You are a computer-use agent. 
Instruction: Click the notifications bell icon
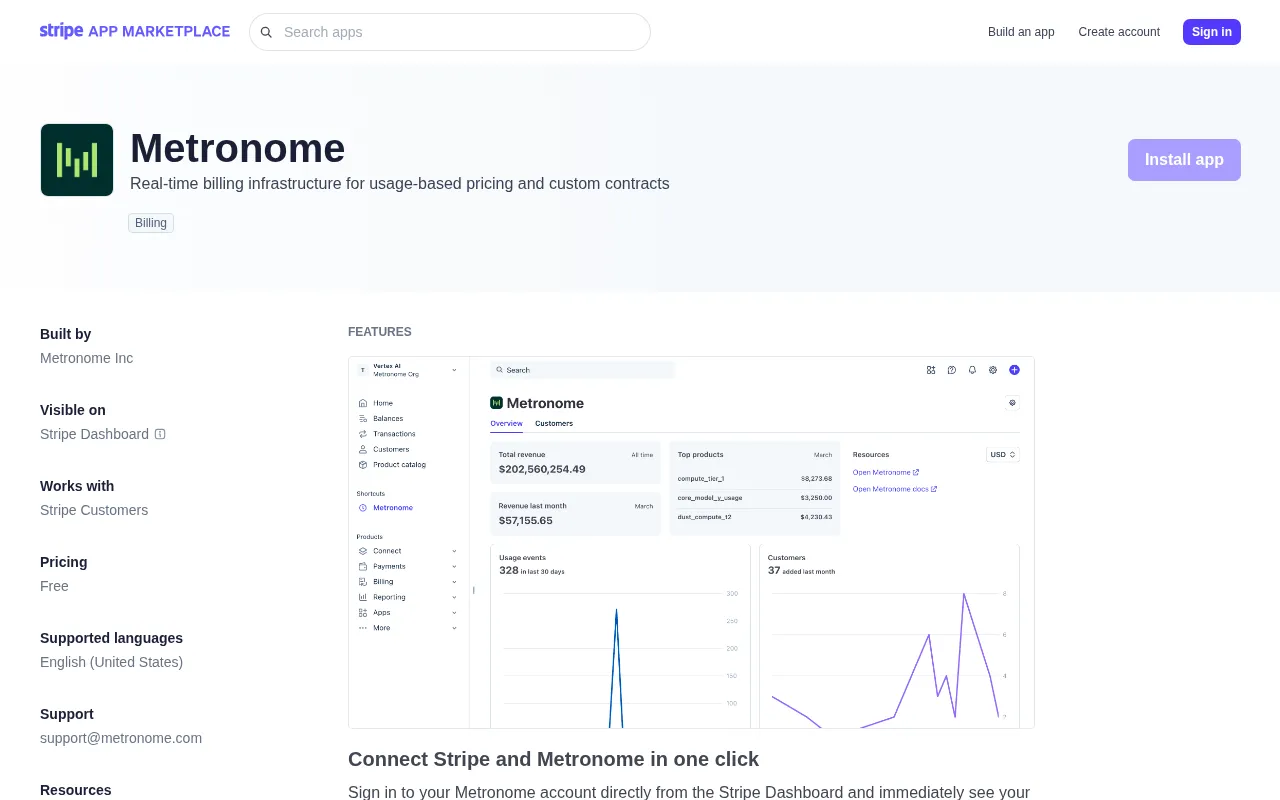(x=972, y=370)
